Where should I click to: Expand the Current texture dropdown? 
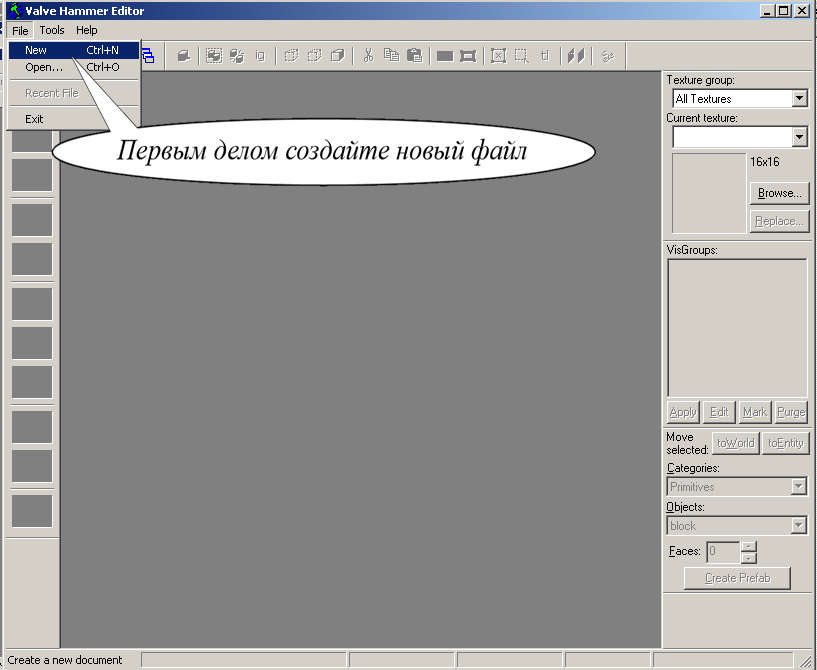(799, 137)
